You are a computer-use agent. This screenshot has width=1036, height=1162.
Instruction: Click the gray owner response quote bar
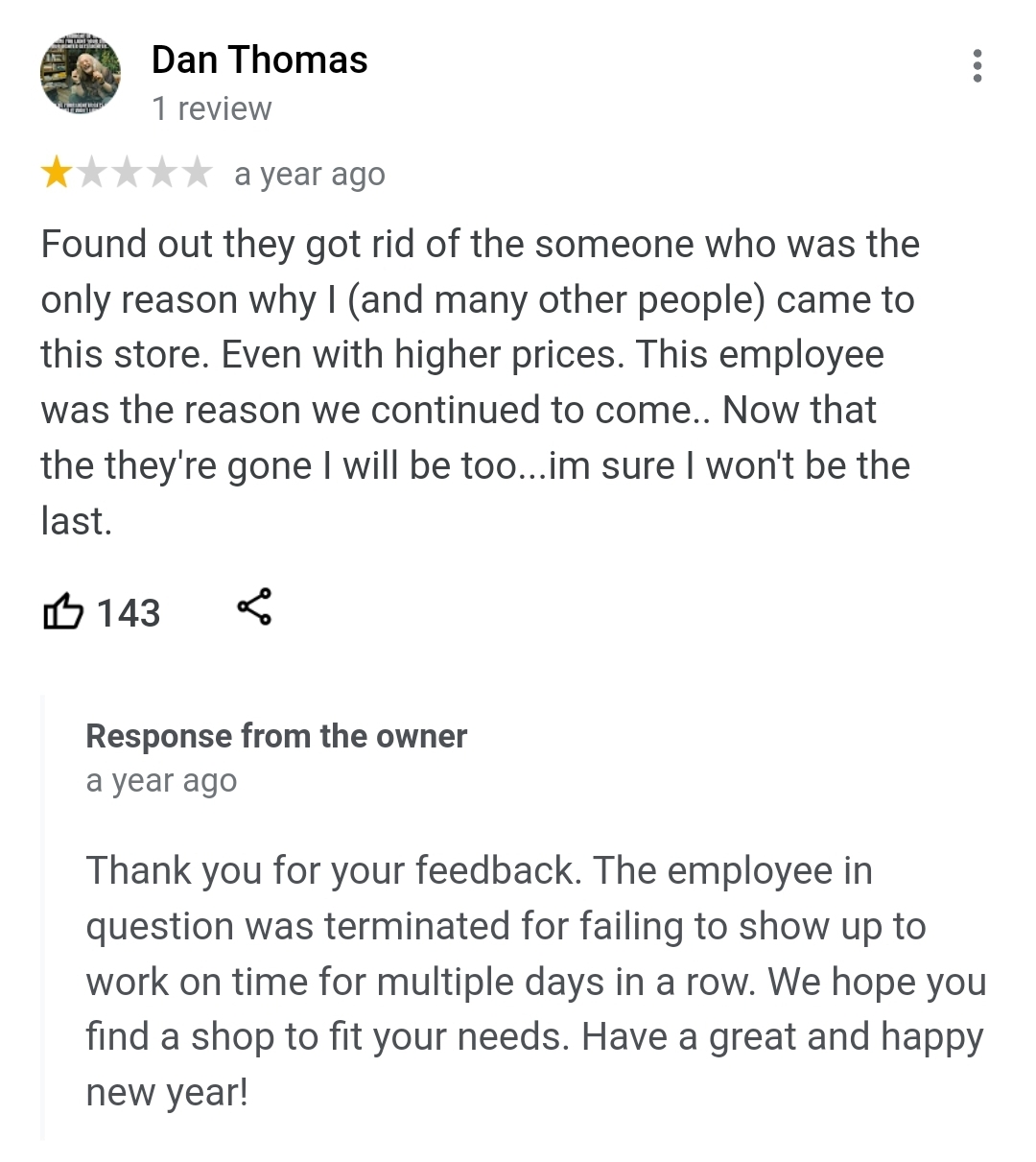pyautogui.click(x=42, y=917)
